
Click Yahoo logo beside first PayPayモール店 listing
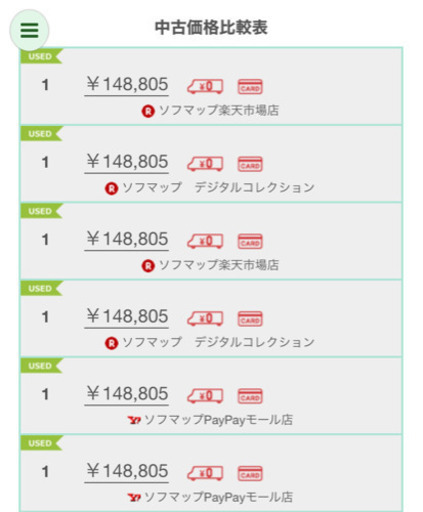point(134,420)
